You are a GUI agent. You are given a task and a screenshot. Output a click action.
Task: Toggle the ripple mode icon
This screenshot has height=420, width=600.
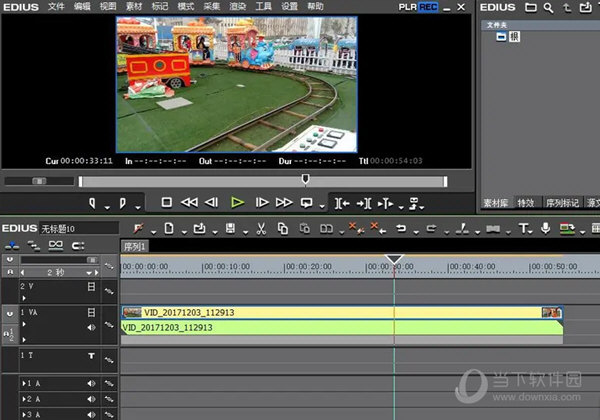(x=34, y=246)
